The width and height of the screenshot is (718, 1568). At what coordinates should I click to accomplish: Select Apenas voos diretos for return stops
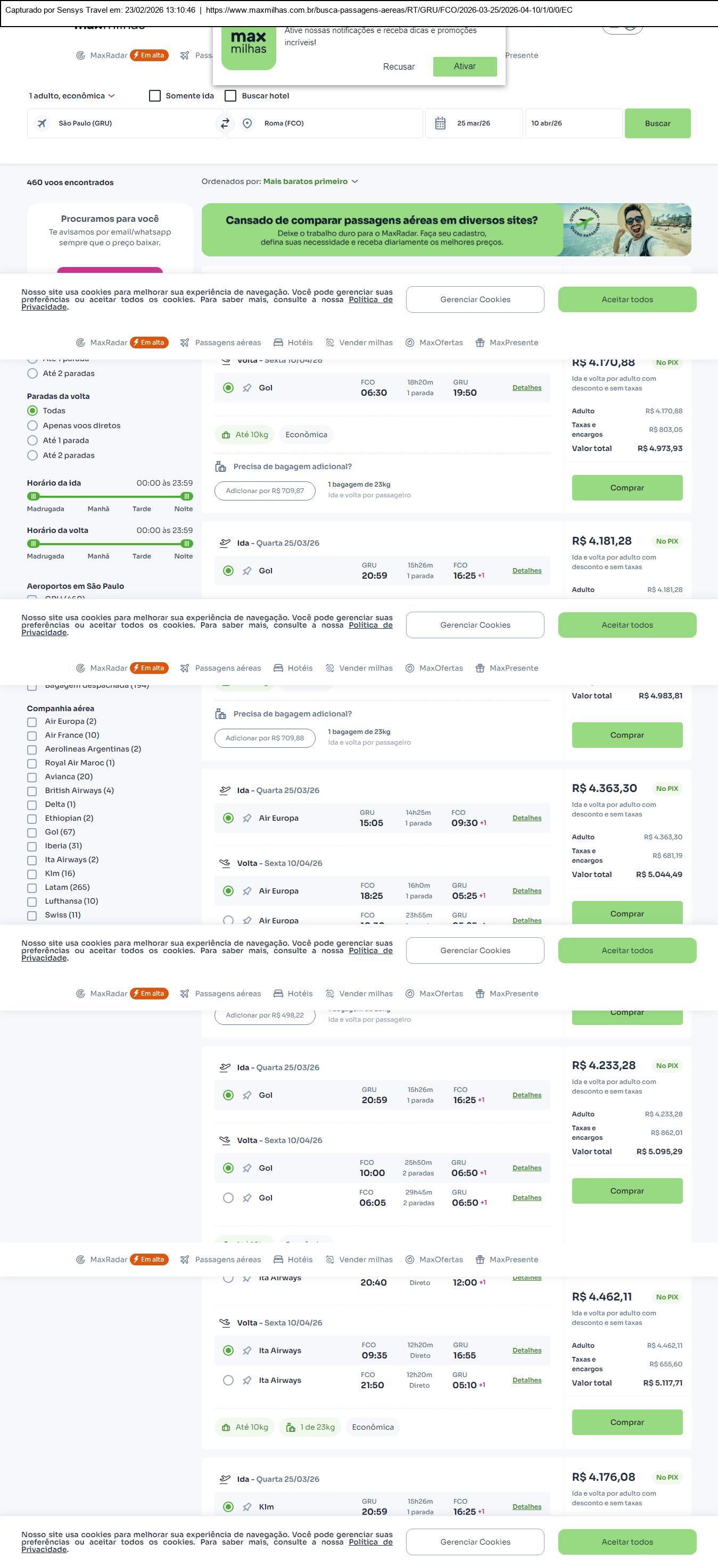(33, 426)
